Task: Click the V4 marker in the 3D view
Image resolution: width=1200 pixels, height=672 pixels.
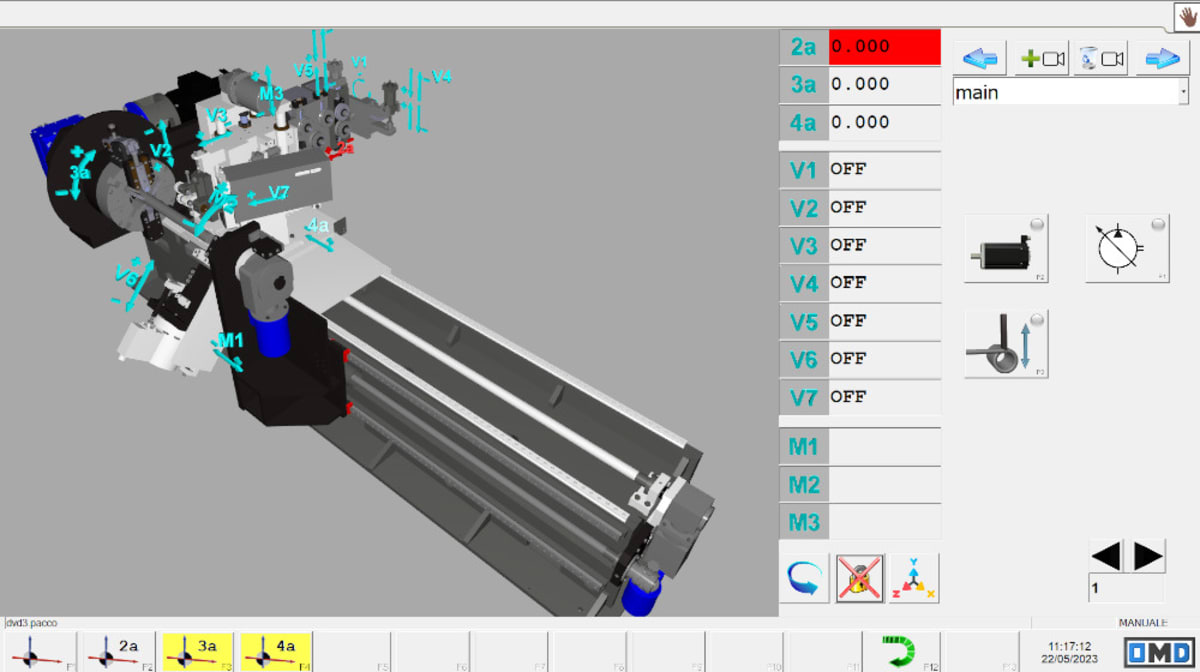Action: pyautogui.click(x=441, y=76)
